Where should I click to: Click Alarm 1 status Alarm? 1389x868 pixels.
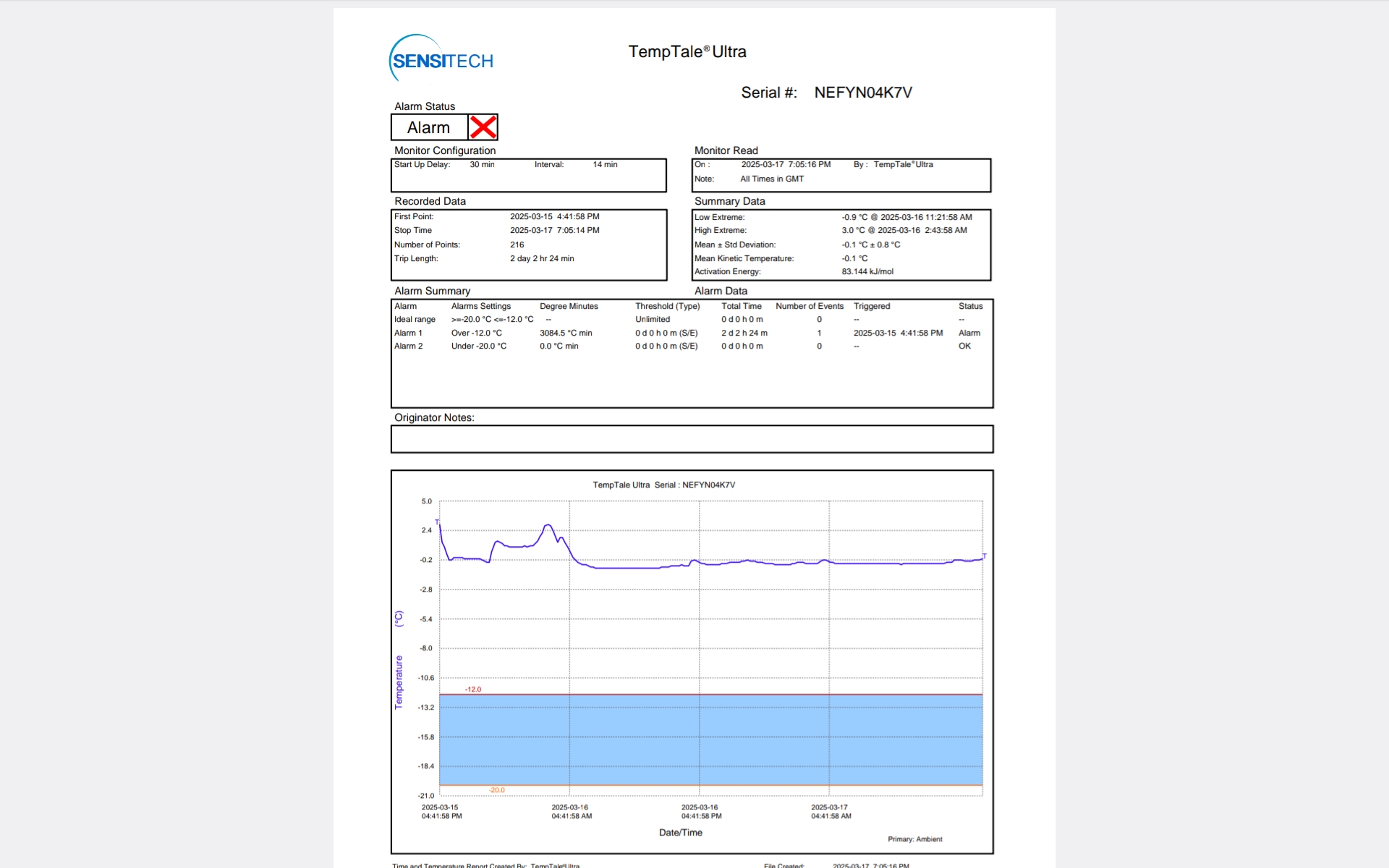tap(969, 333)
